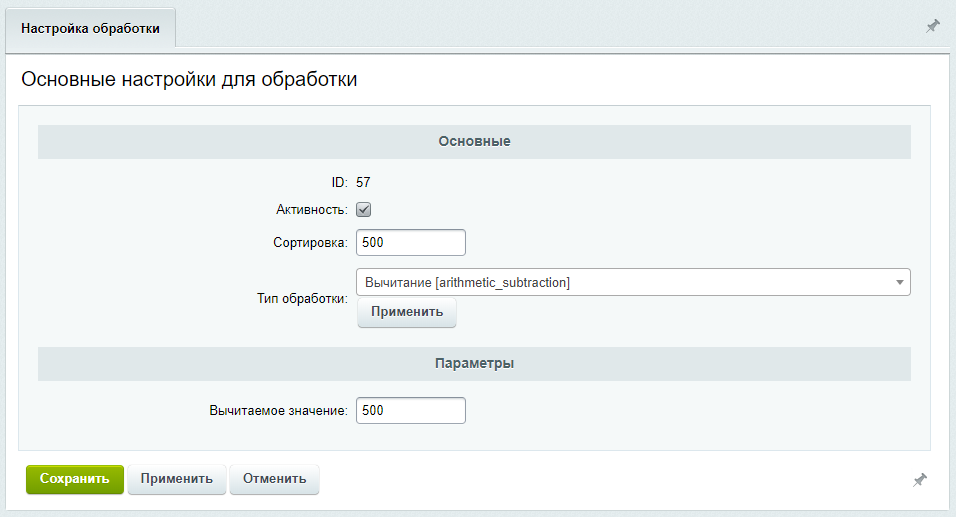Screen dimensions: 956x517
Task: Click the heading Основные настройки для обработки
Action: pyautogui.click(x=189, y=79)
